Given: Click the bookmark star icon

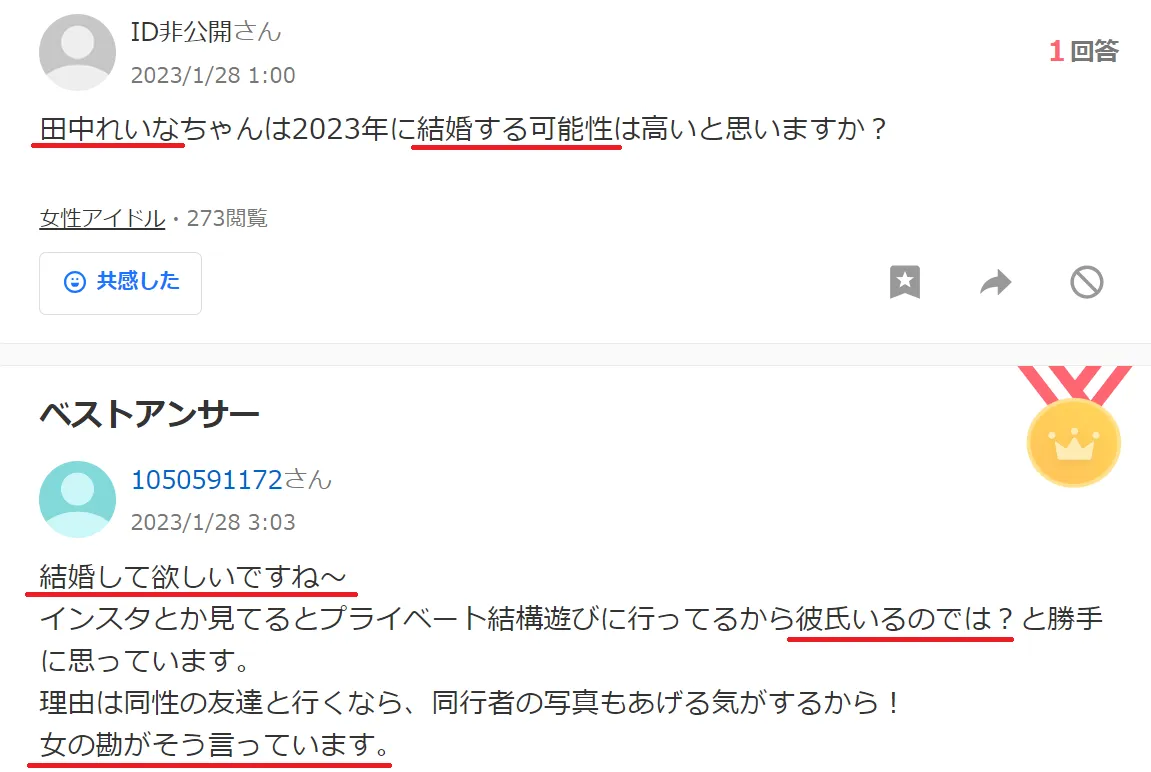Looking at the screenshot, I should point(904,282).
